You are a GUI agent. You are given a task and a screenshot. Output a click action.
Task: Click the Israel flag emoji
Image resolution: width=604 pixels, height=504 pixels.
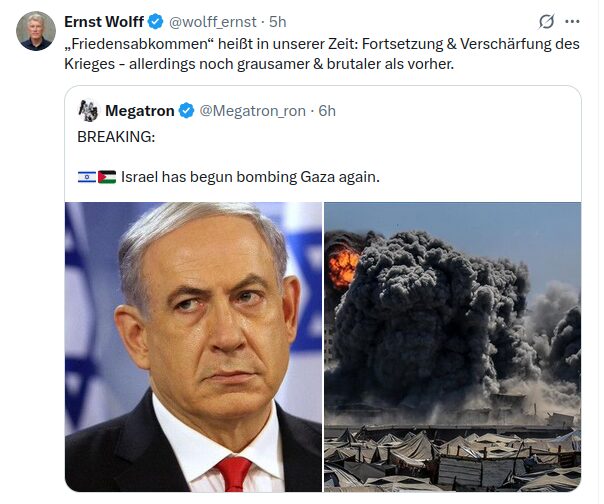pyautogui.click(x=87, y=177)
